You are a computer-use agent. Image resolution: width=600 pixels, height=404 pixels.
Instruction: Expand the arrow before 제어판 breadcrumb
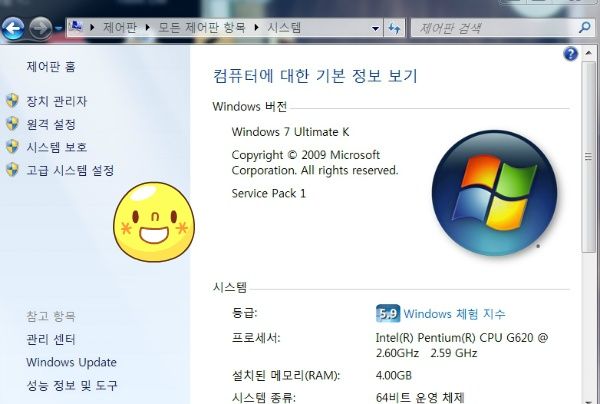click(92, 28)
